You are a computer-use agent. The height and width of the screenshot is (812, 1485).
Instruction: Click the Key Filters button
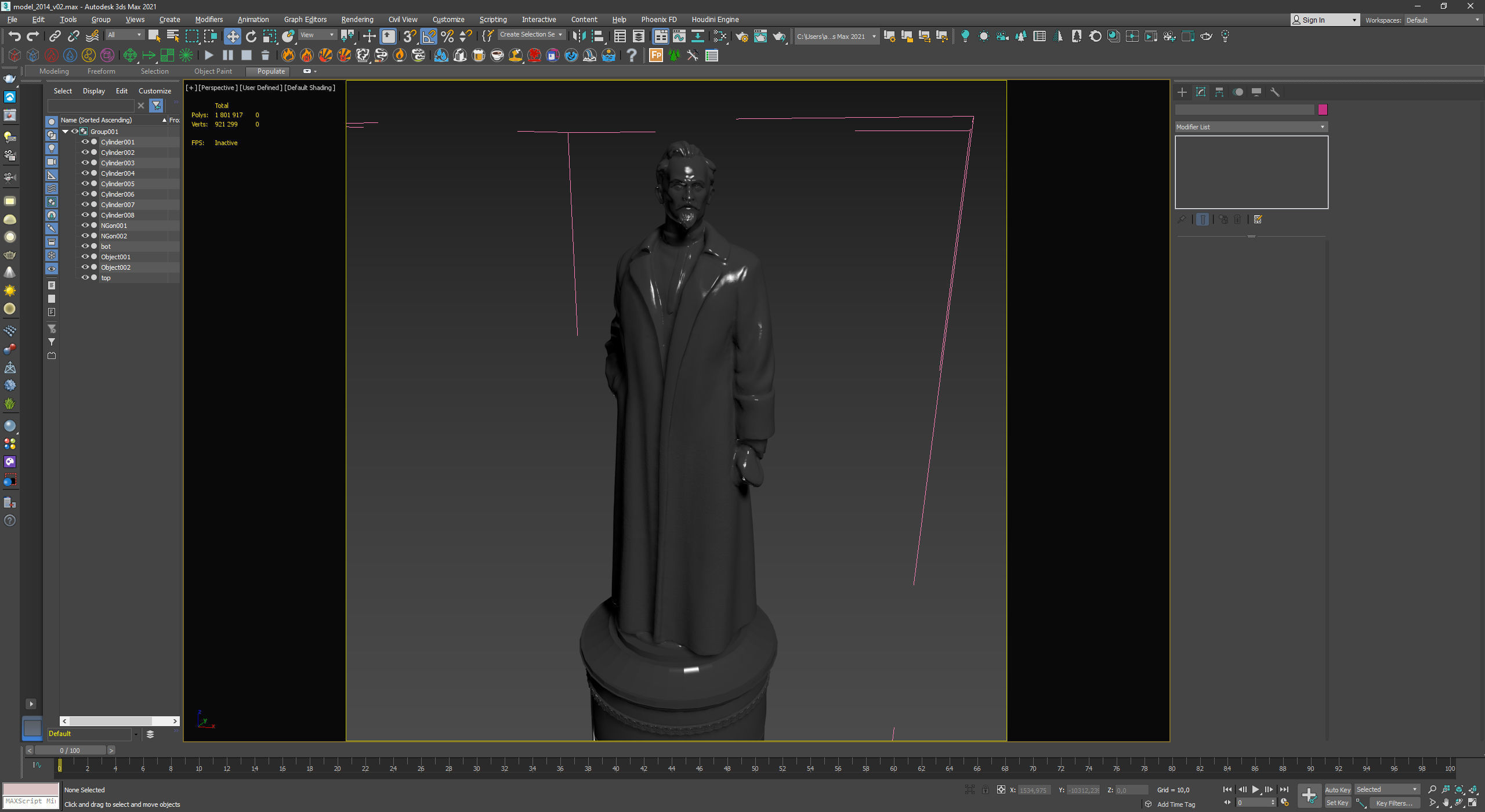coord(1393,803)
